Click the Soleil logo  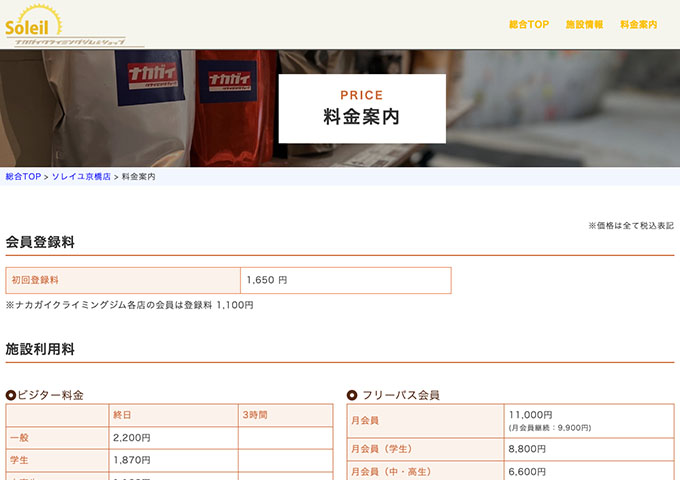pos(74,25)
